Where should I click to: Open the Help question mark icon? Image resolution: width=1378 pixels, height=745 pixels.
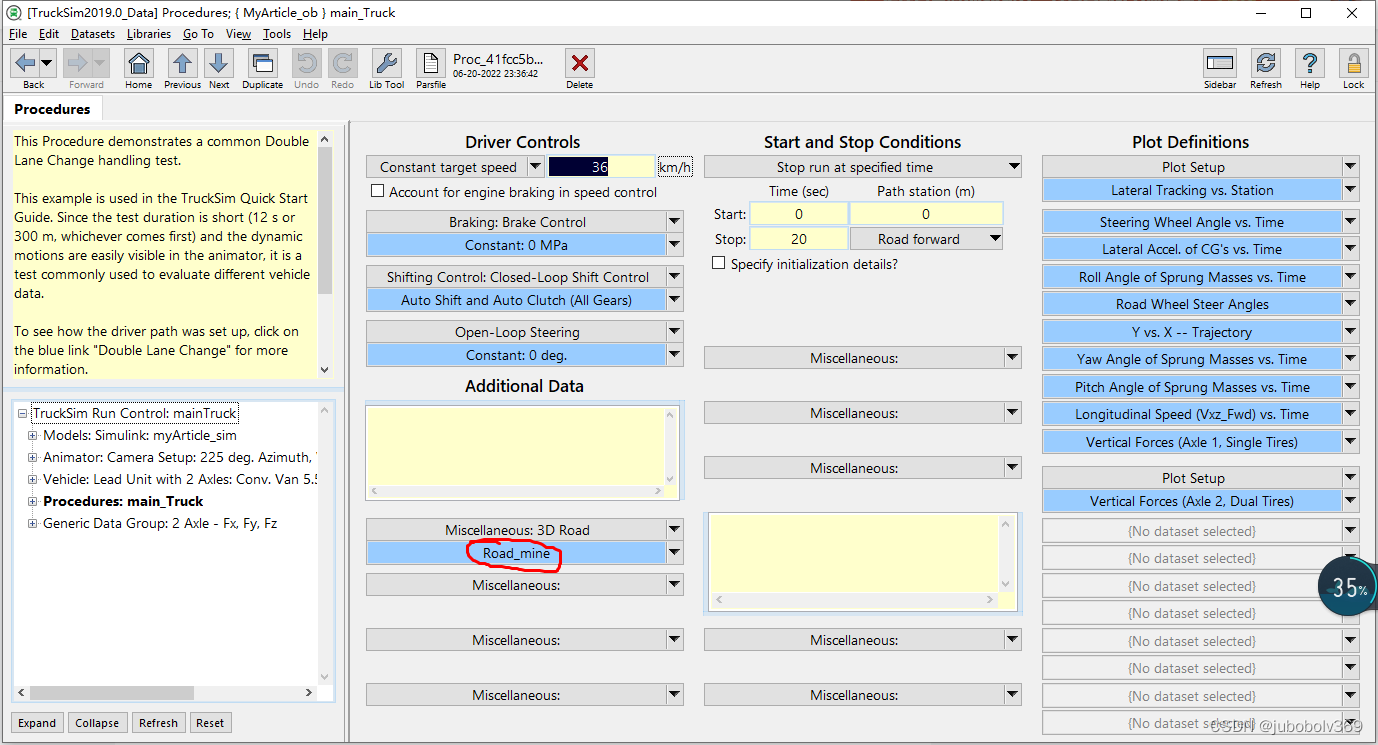tap(1310, 63)
